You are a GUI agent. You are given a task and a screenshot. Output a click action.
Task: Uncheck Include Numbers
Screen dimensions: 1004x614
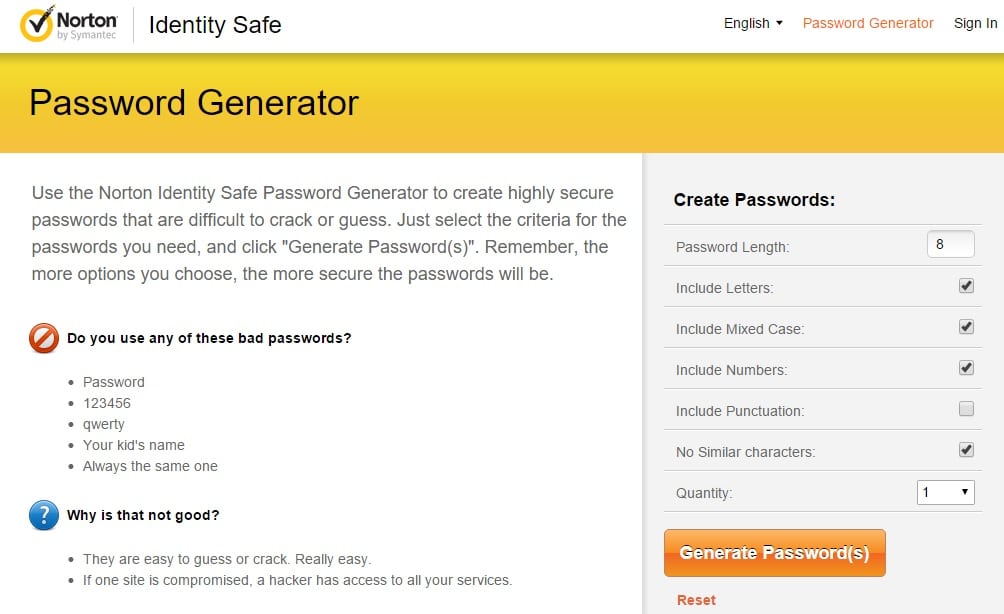(x=966, y=367)
